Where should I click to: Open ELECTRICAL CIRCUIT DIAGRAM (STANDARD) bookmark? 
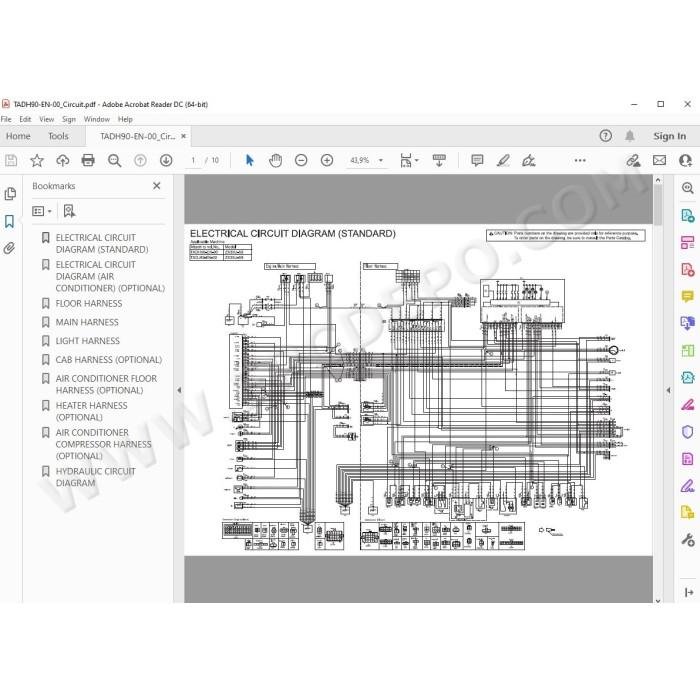tap(102, 243)
